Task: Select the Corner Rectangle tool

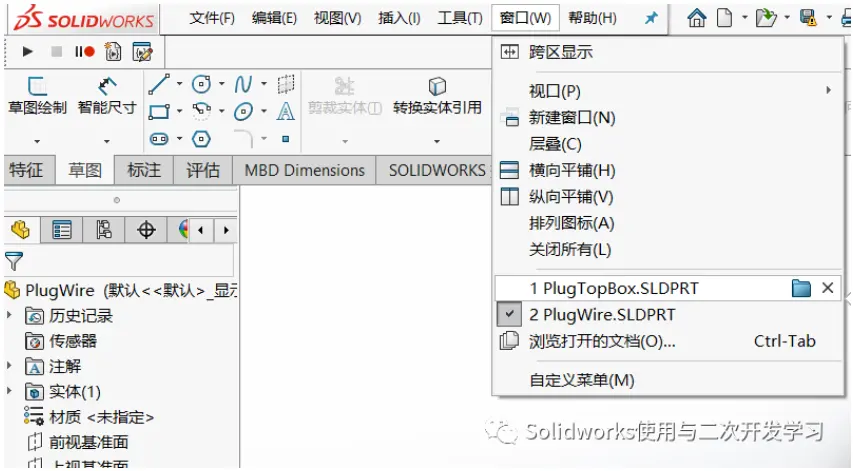Action: (x=159, y=111)
